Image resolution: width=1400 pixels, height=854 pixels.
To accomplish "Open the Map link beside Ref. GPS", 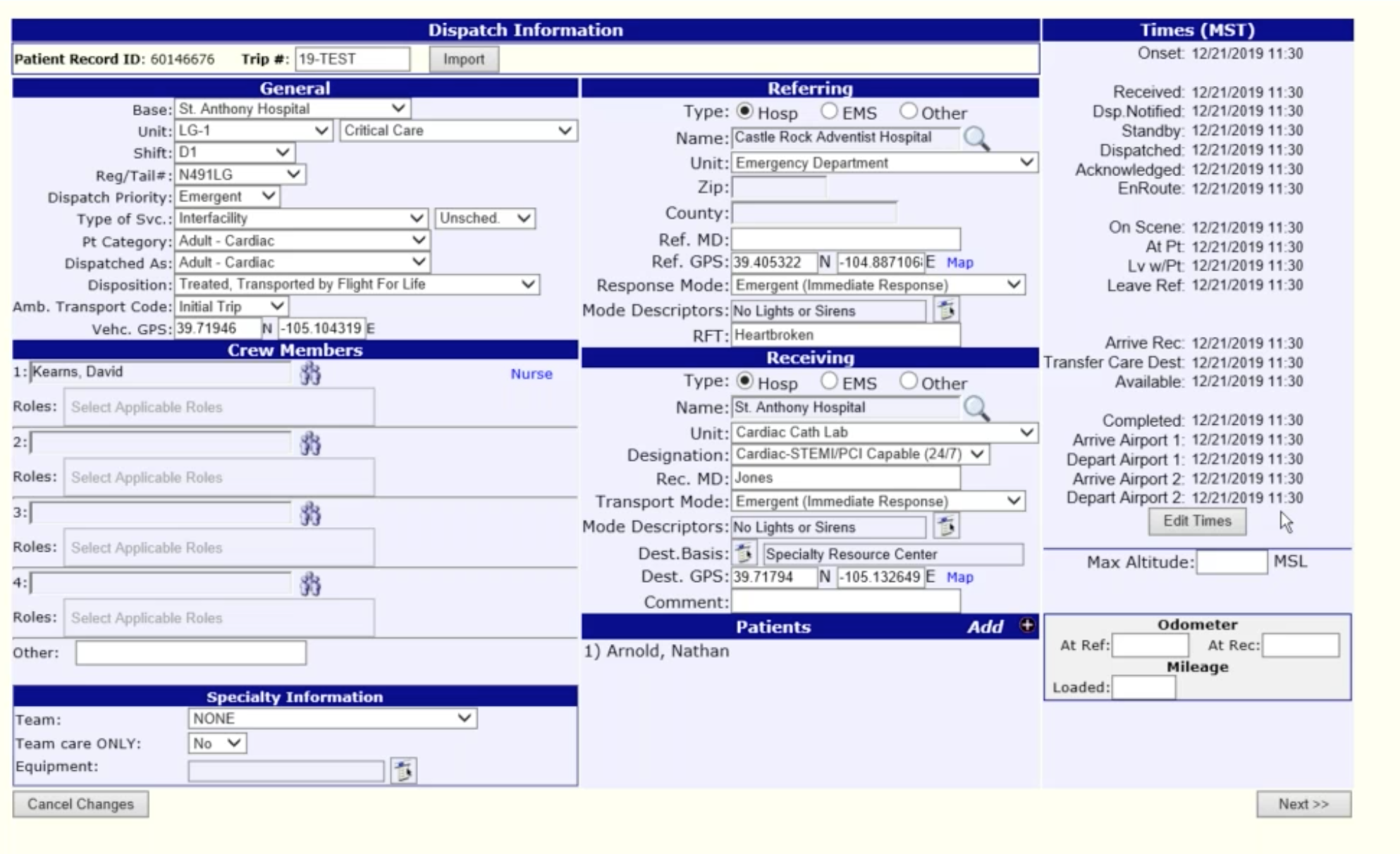I will (x=959, y=262).
